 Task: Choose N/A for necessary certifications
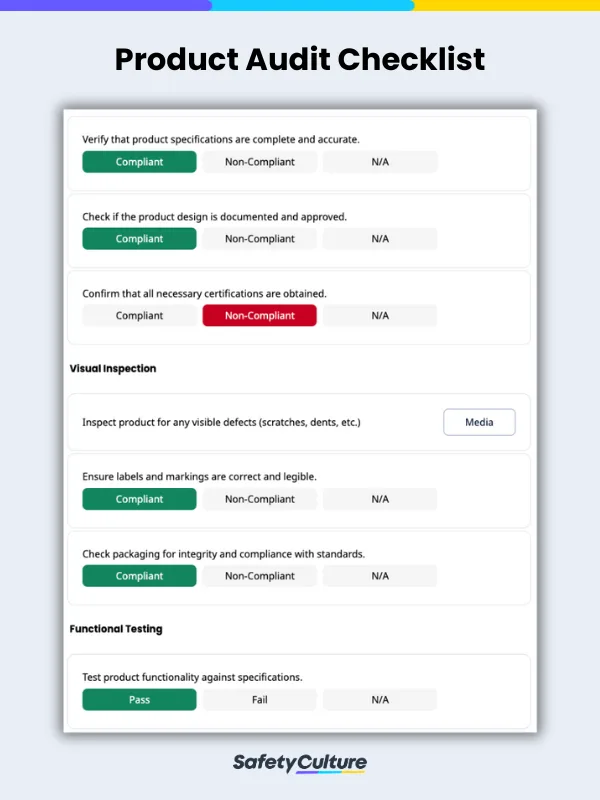coord(380,316)
